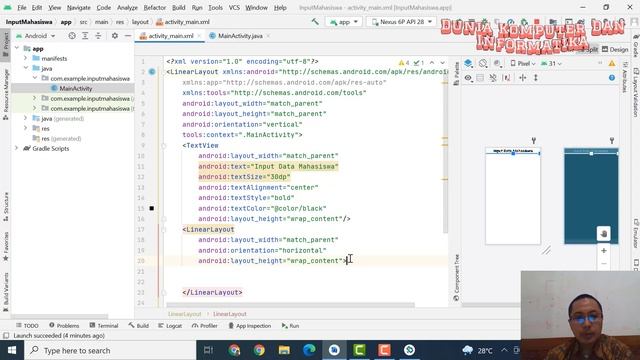
Task: Expand java (generated) folder
Action: tap(26, 118)
